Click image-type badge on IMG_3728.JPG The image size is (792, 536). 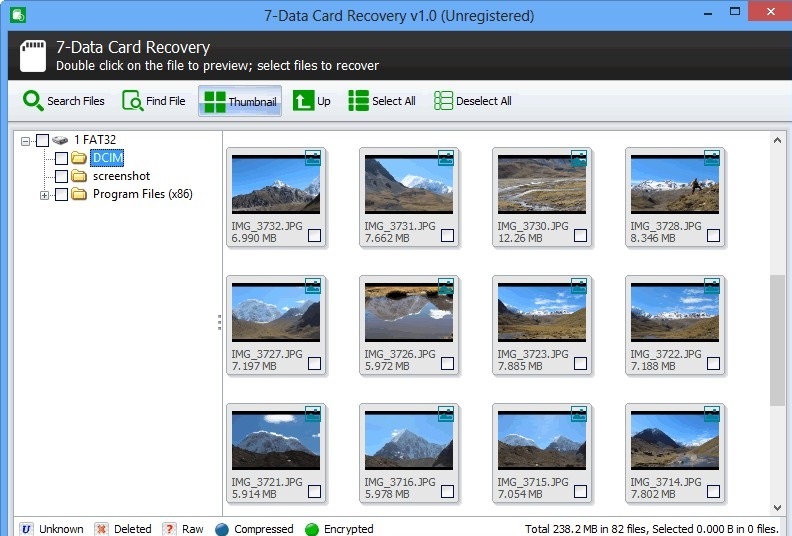click(x=712, y=158)
